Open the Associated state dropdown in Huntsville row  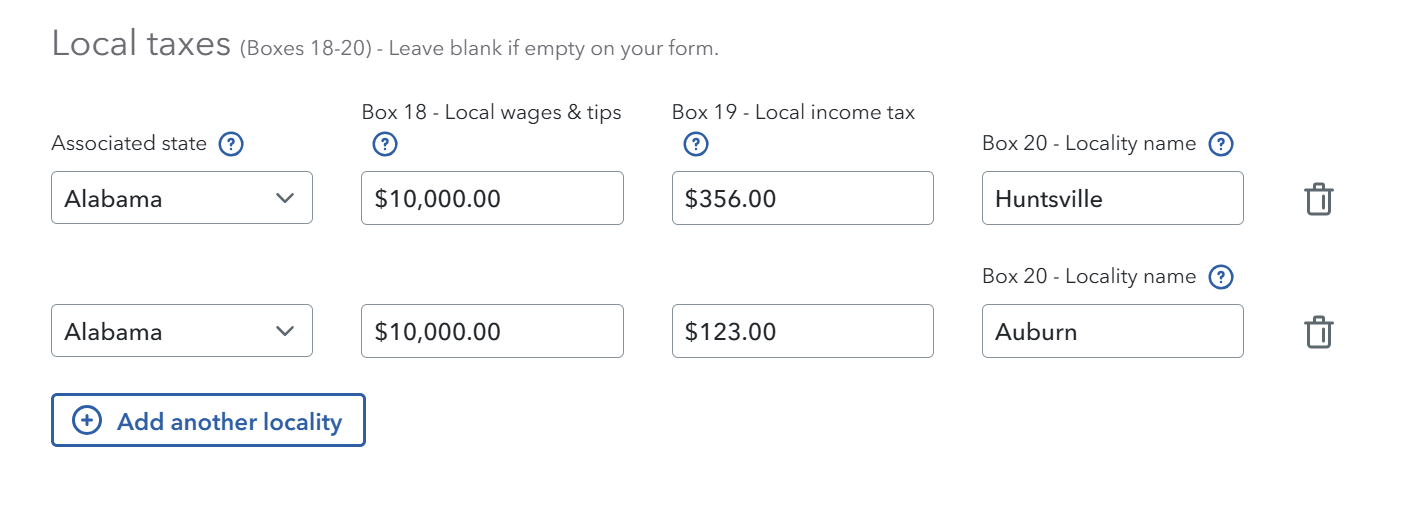pyautogui.click(x=182, y=198)
